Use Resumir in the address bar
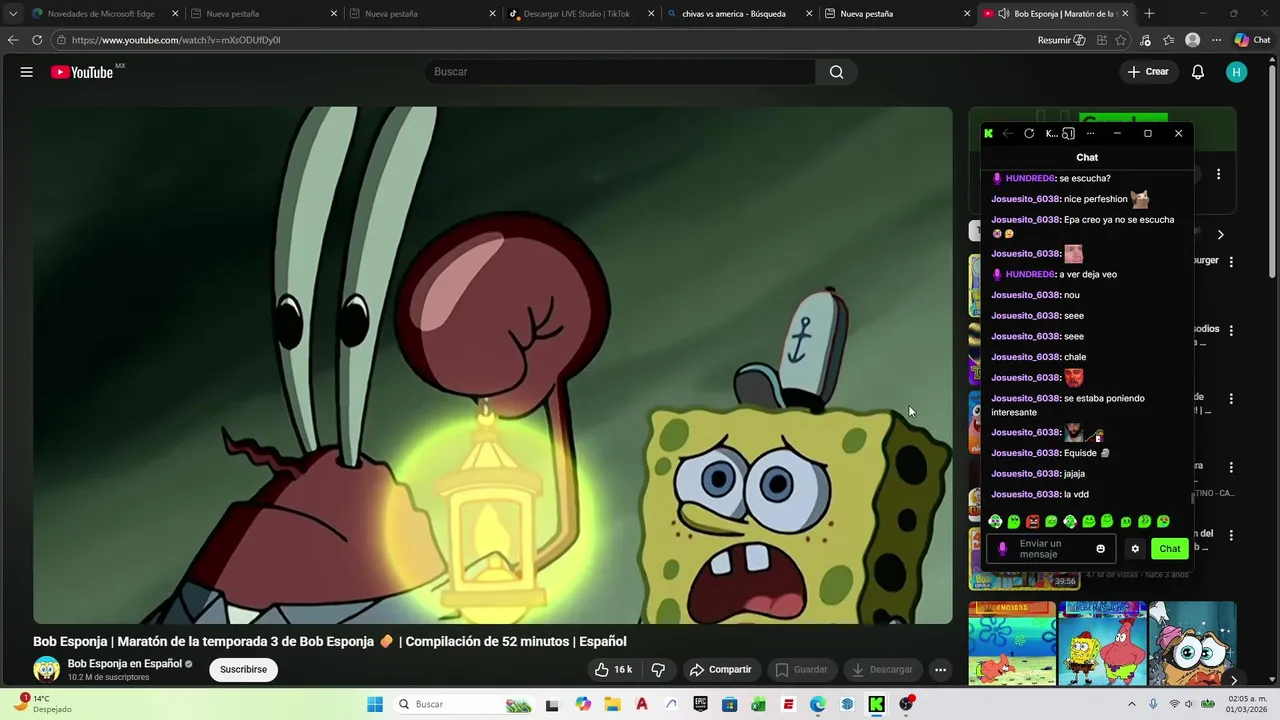 [x=1061, y=40]
